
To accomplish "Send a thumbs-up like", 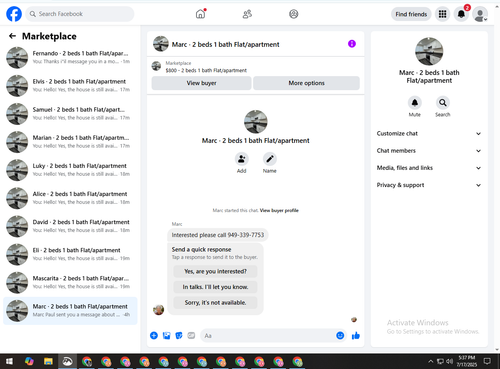I will 356,335.
